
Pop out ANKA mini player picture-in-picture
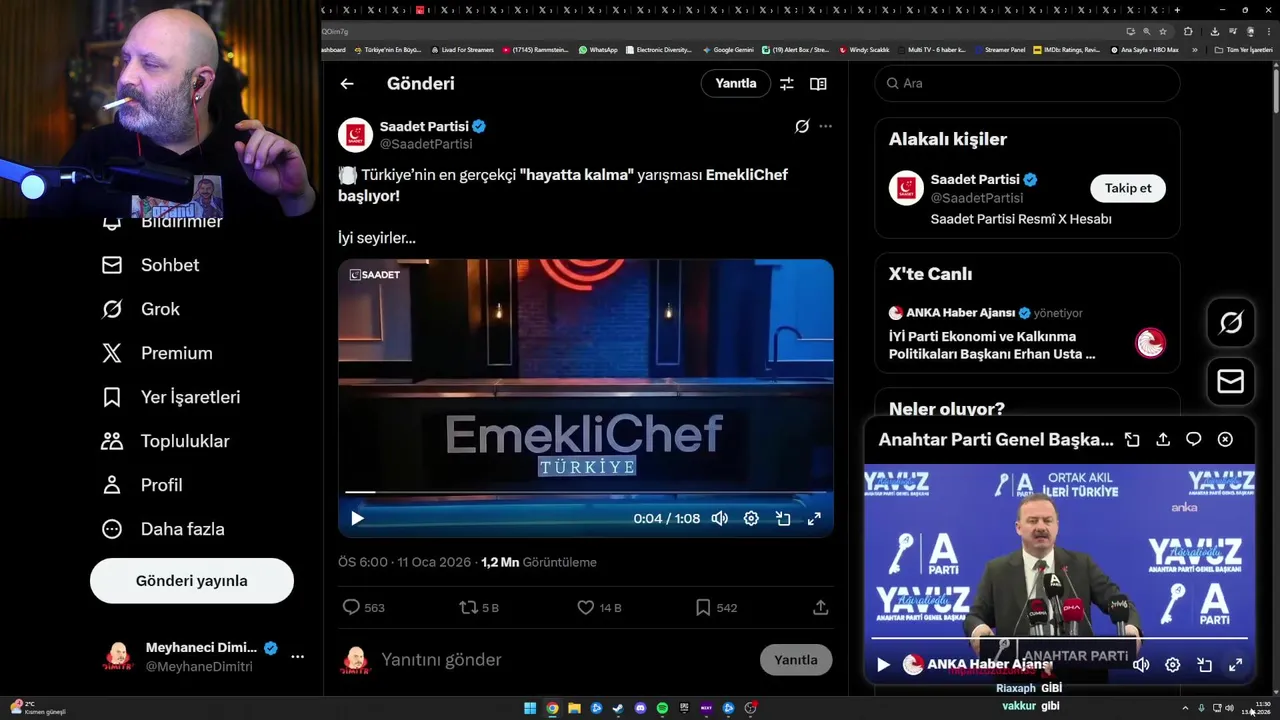coord(1204,665)
